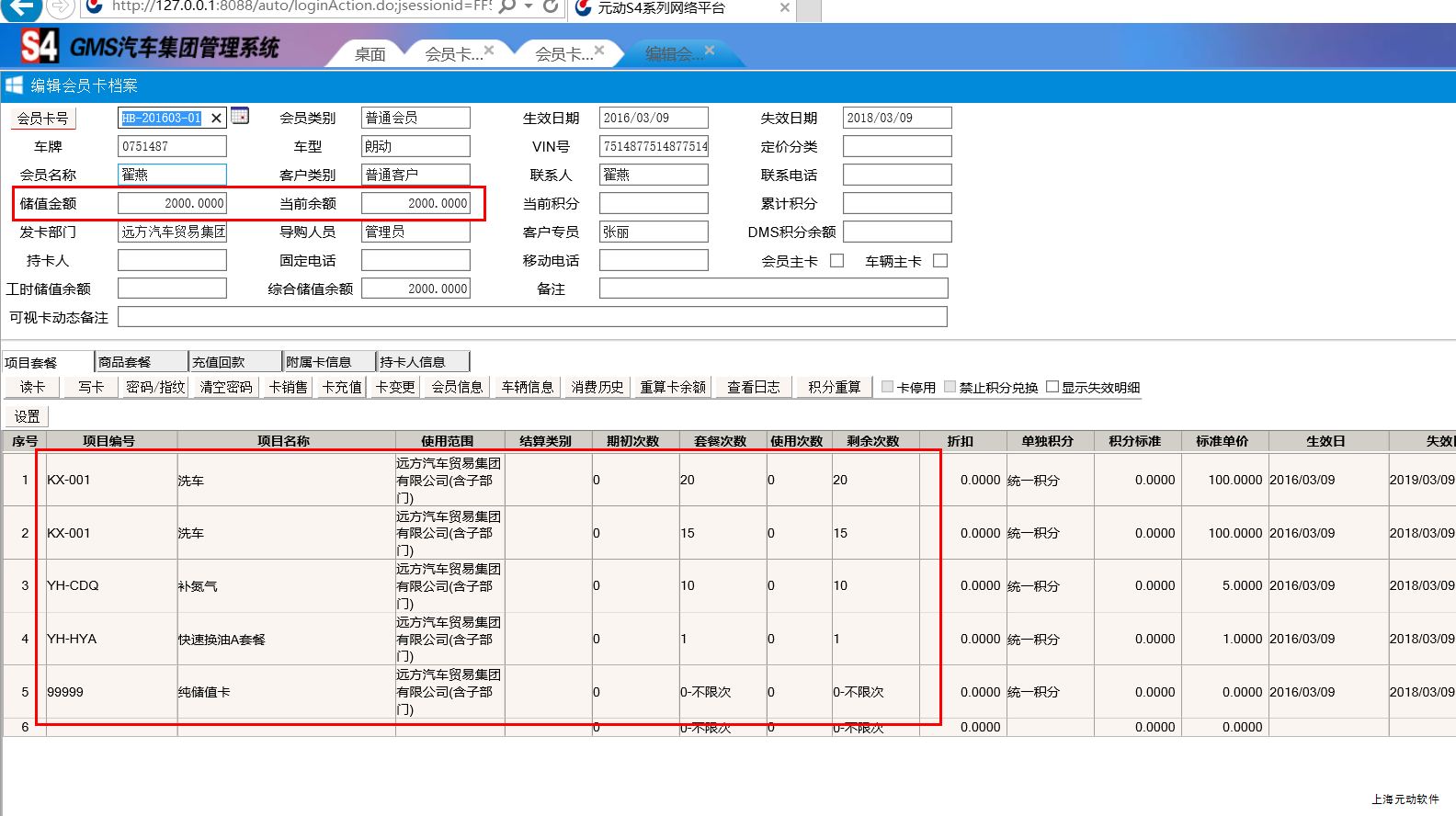This screenshot has height=816, width=1456.
Task: Clear the 会员卡号 field with X
Action: pyautogui.click(x=216, y=118)
